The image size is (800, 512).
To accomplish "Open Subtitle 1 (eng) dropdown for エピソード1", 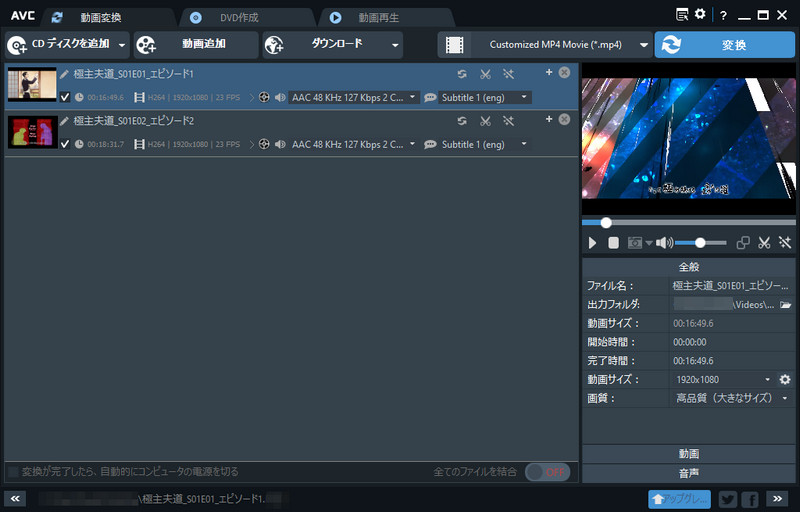I will click(x=485, y=97).
